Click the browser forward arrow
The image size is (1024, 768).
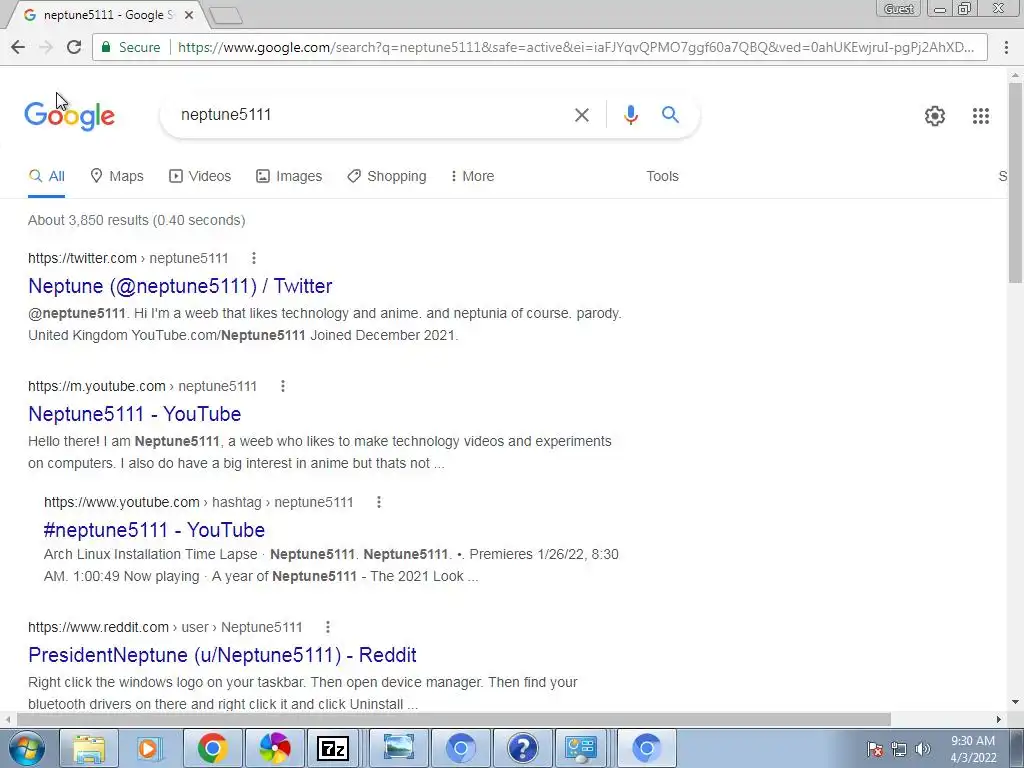[46, 47]
